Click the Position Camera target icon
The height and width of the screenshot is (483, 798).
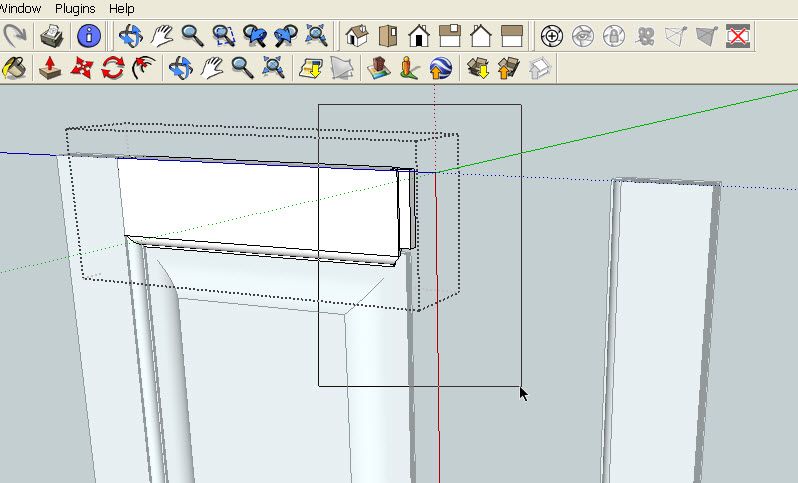tap(551, 37)
